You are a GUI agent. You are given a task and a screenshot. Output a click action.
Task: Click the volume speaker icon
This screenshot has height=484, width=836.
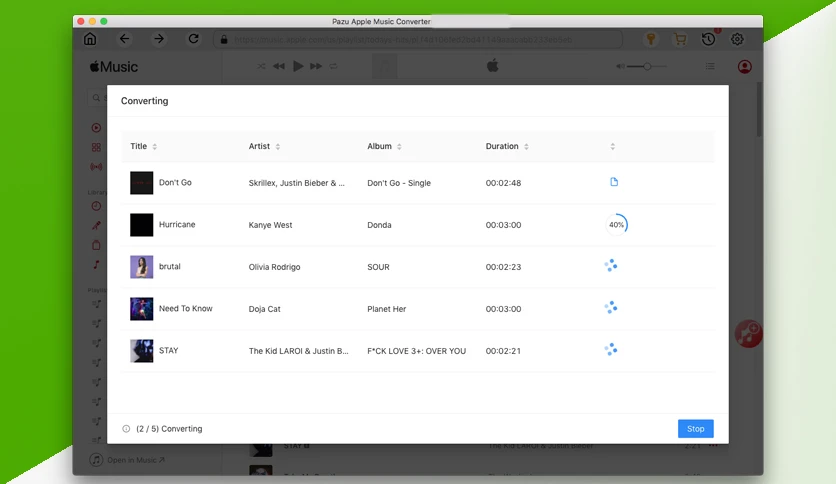click(x=620, y=67)
